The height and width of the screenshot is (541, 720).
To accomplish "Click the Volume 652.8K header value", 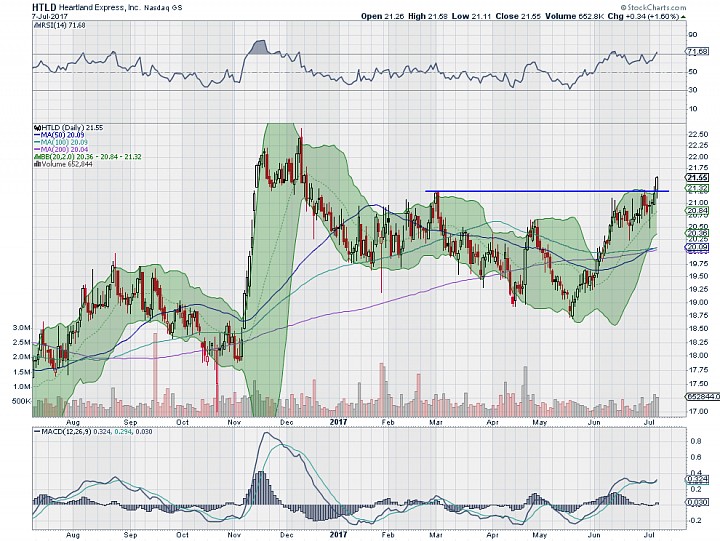I will (x=575, y=16).
